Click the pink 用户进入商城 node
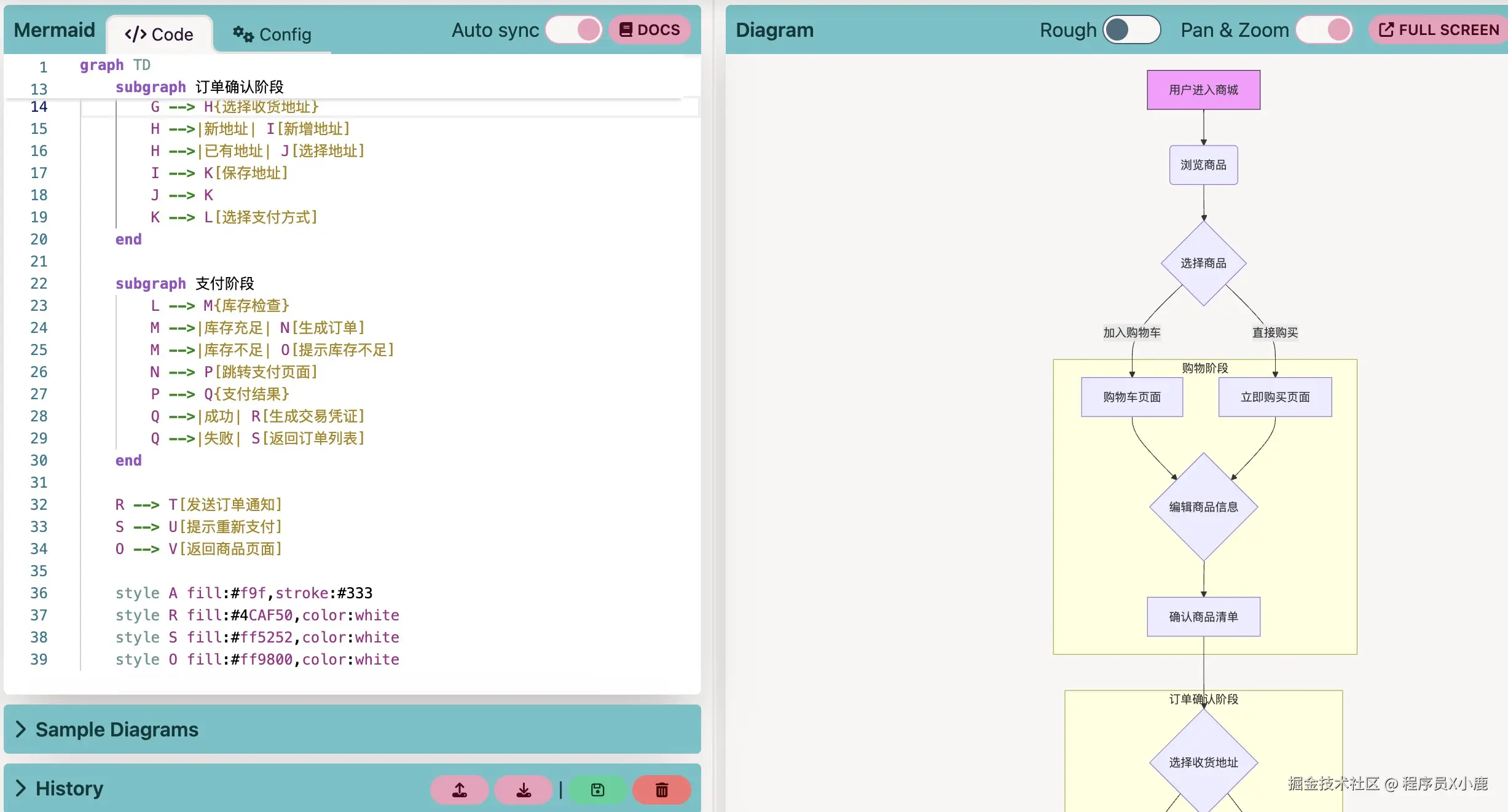 [x=1203, y=90]
